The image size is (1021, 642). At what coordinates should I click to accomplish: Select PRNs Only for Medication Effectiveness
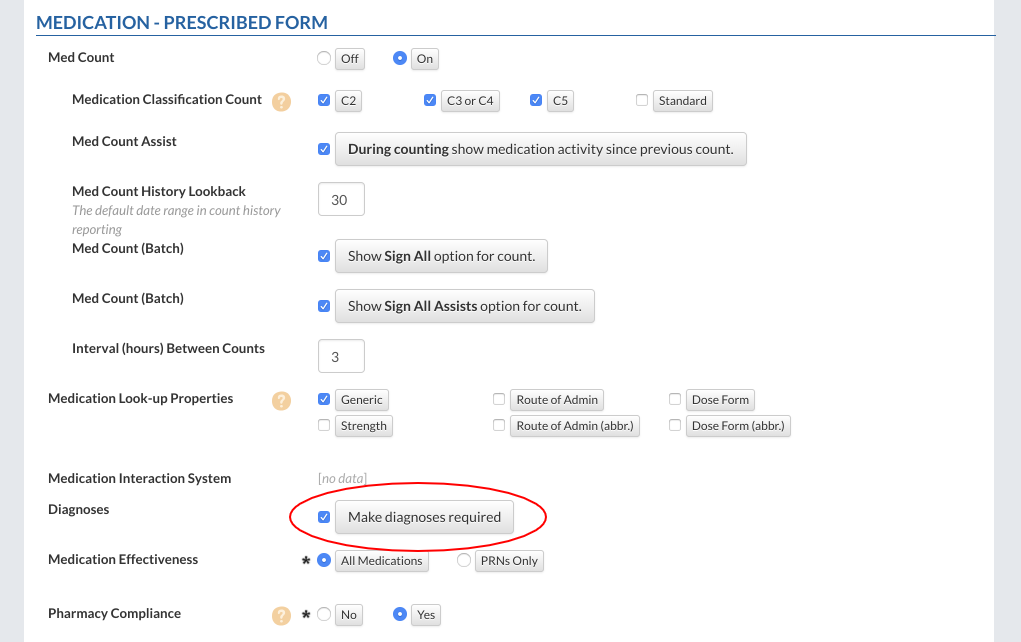(x=464, y=560)
